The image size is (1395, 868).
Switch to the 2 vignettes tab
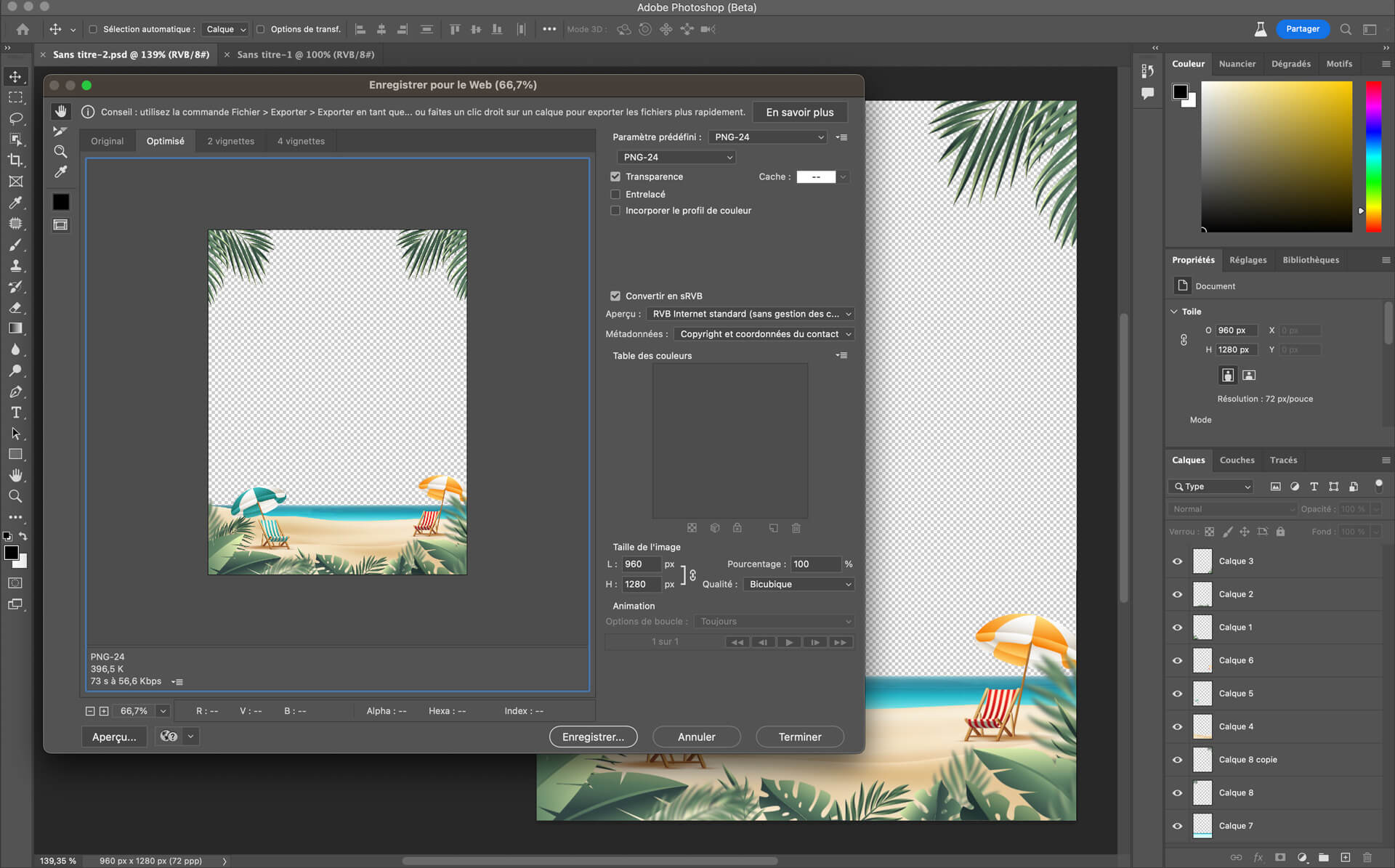[230, 141]
